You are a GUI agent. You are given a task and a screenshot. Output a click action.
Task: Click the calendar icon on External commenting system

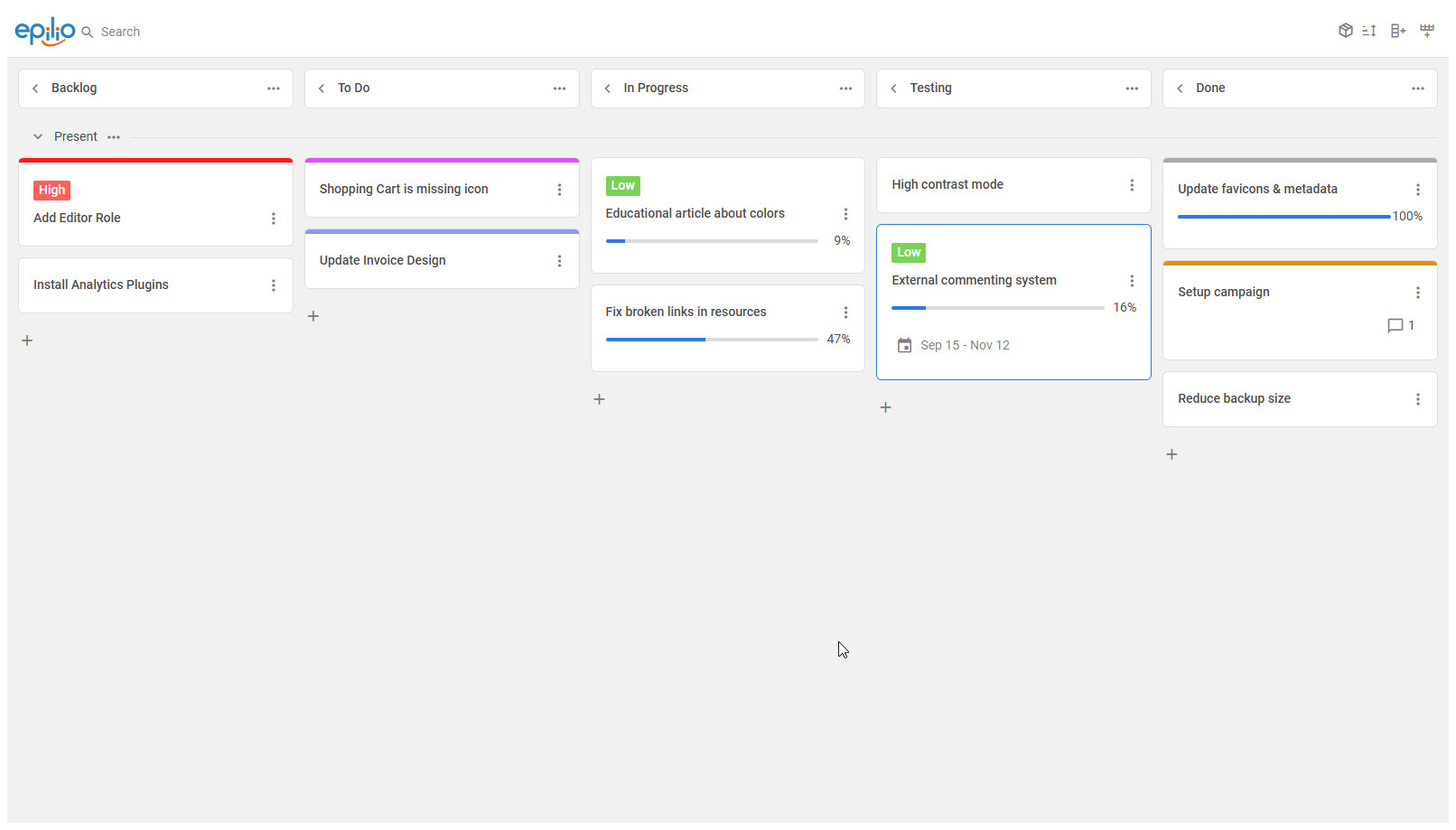point(905,345)
